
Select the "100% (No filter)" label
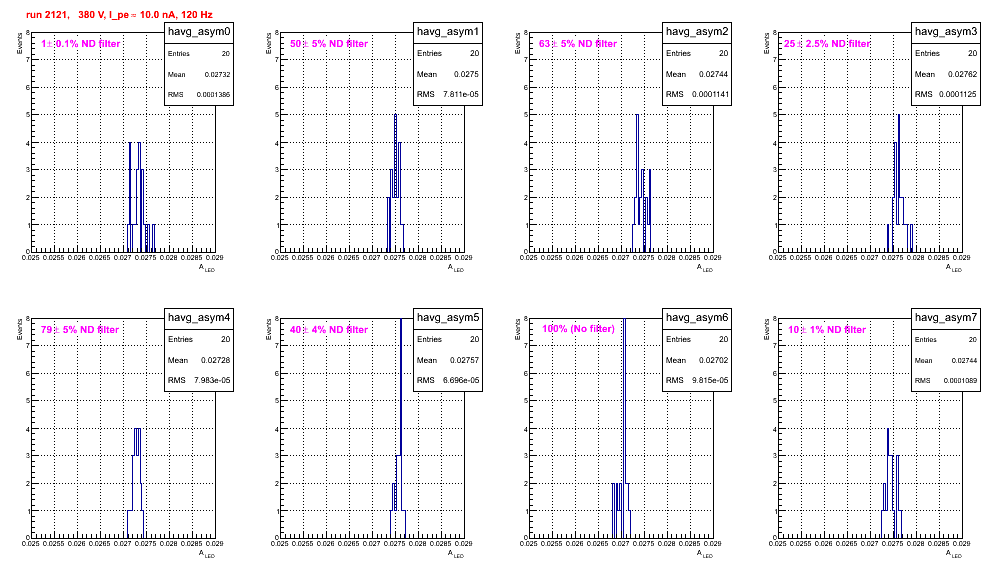point(578,329)
